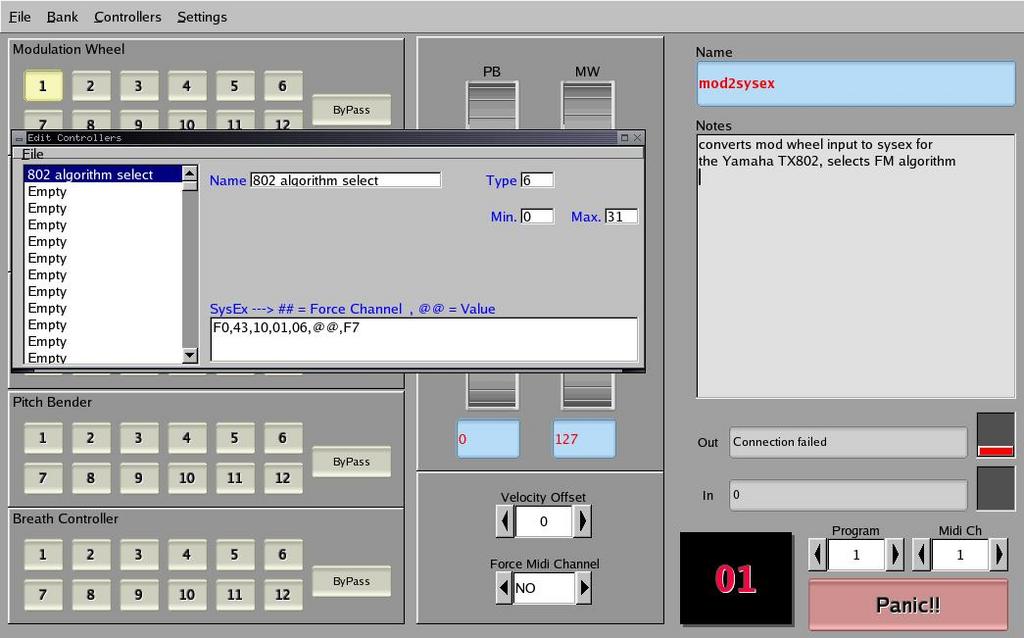Toggle controller button 1 under Modulation Wheel
The image size is (1024, 638).
click(x=42, y=86)
